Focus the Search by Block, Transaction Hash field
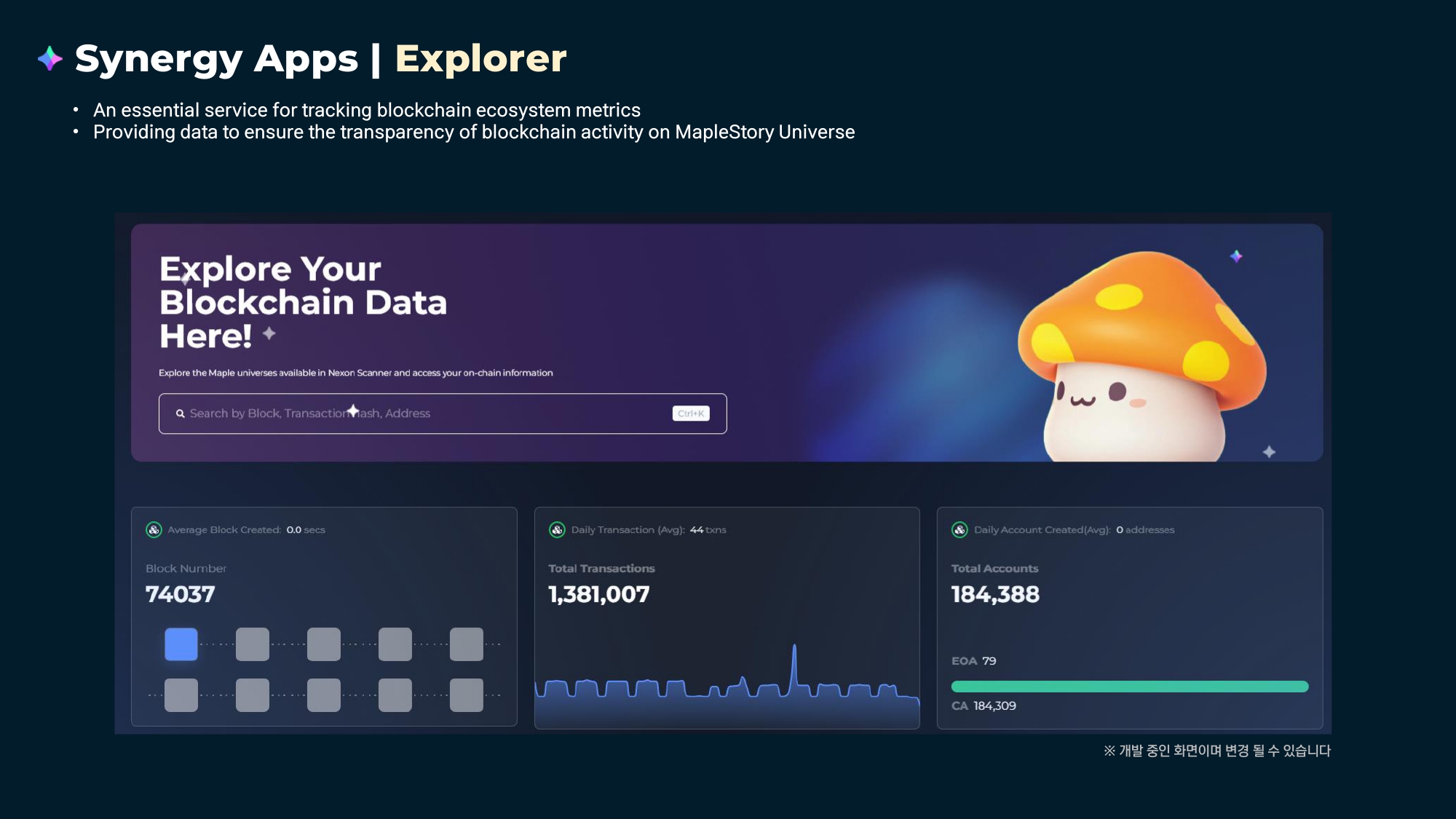The image size is (1456, 819). point(422,414)
